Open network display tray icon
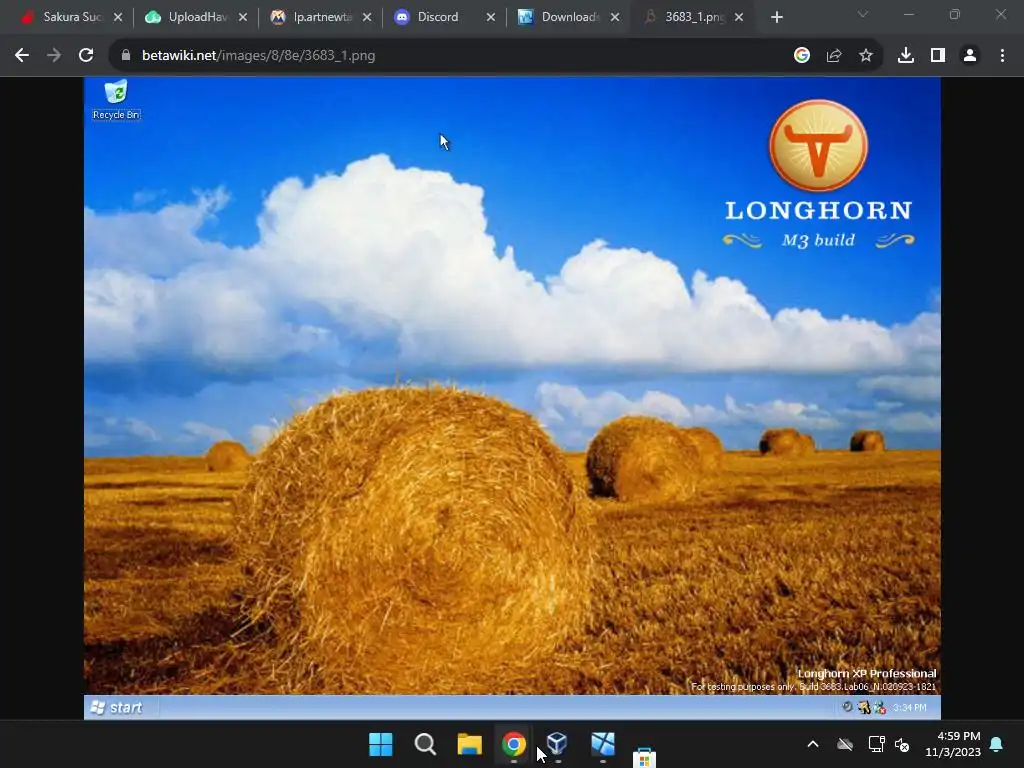The image size is (1024, 768). (x=876, y=744)
